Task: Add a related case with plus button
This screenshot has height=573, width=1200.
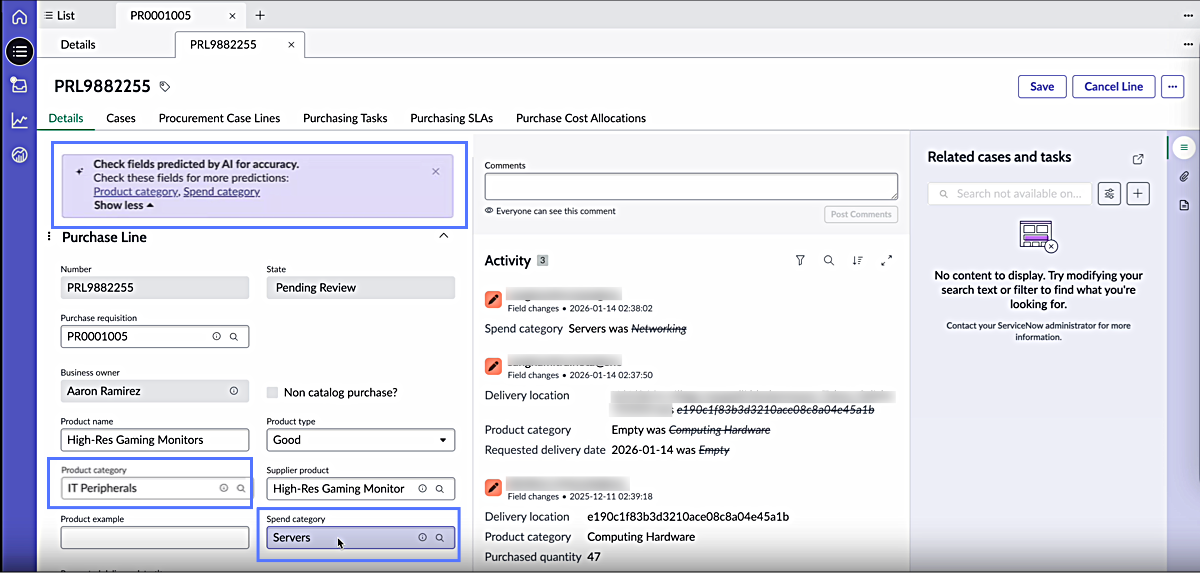Action: pos(1138,193)
